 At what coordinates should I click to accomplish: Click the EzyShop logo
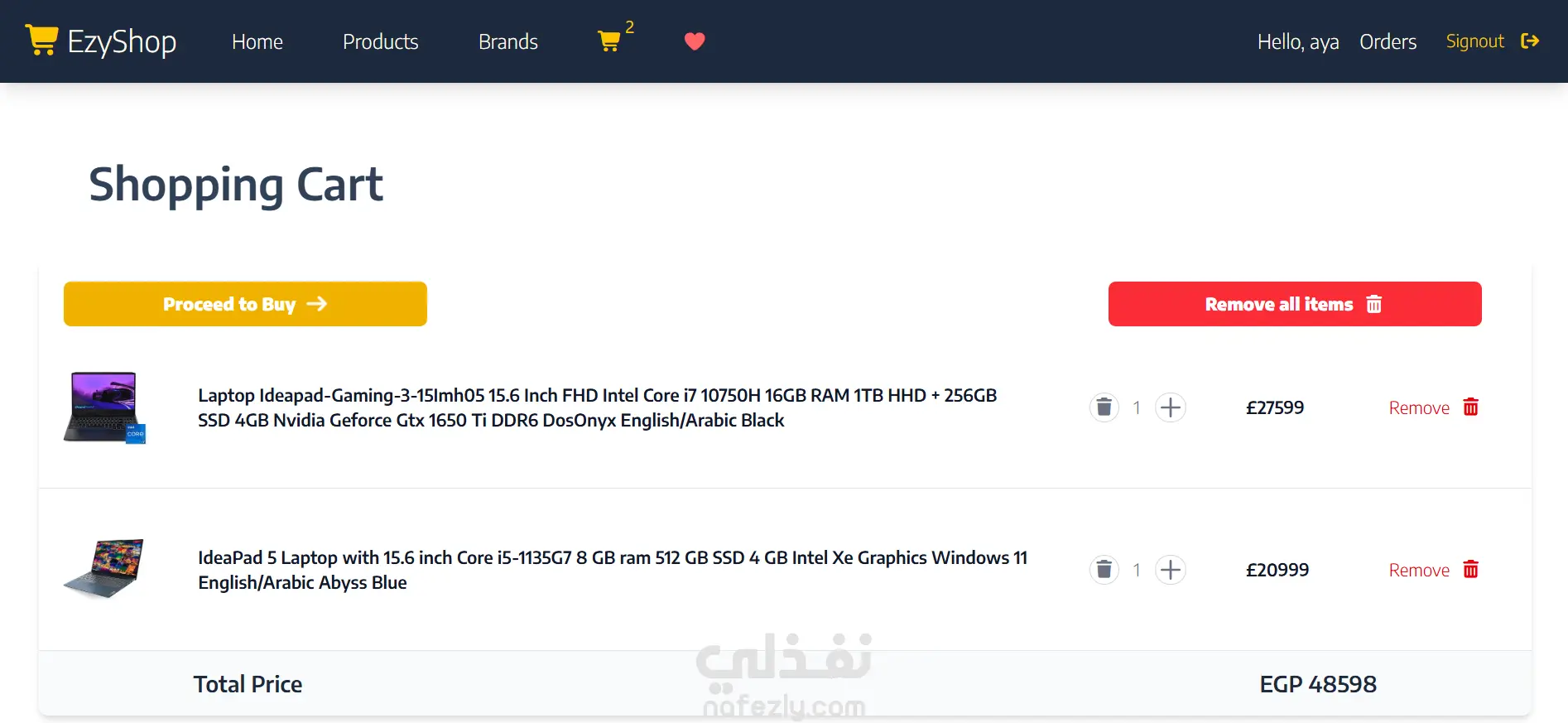101,41
